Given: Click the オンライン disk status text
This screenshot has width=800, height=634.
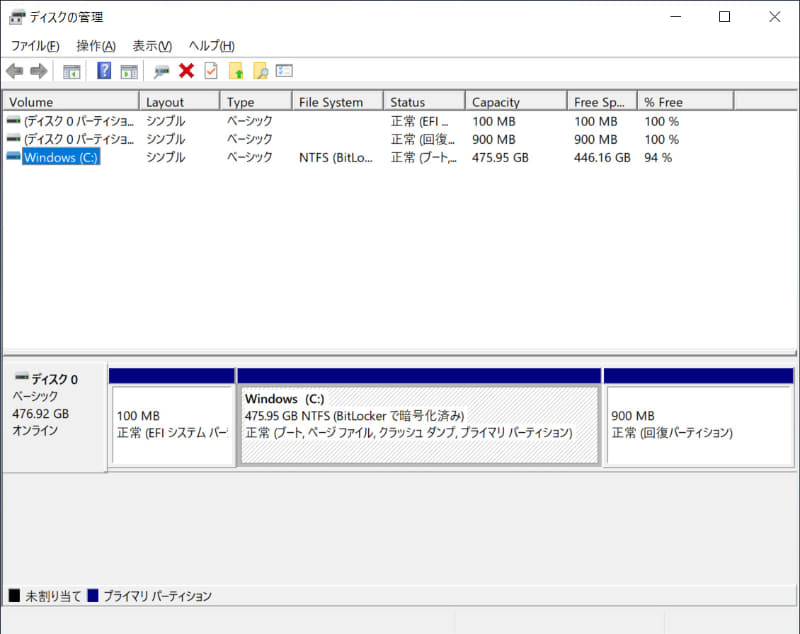Looking at the screenshot, I should click(35, 430).
